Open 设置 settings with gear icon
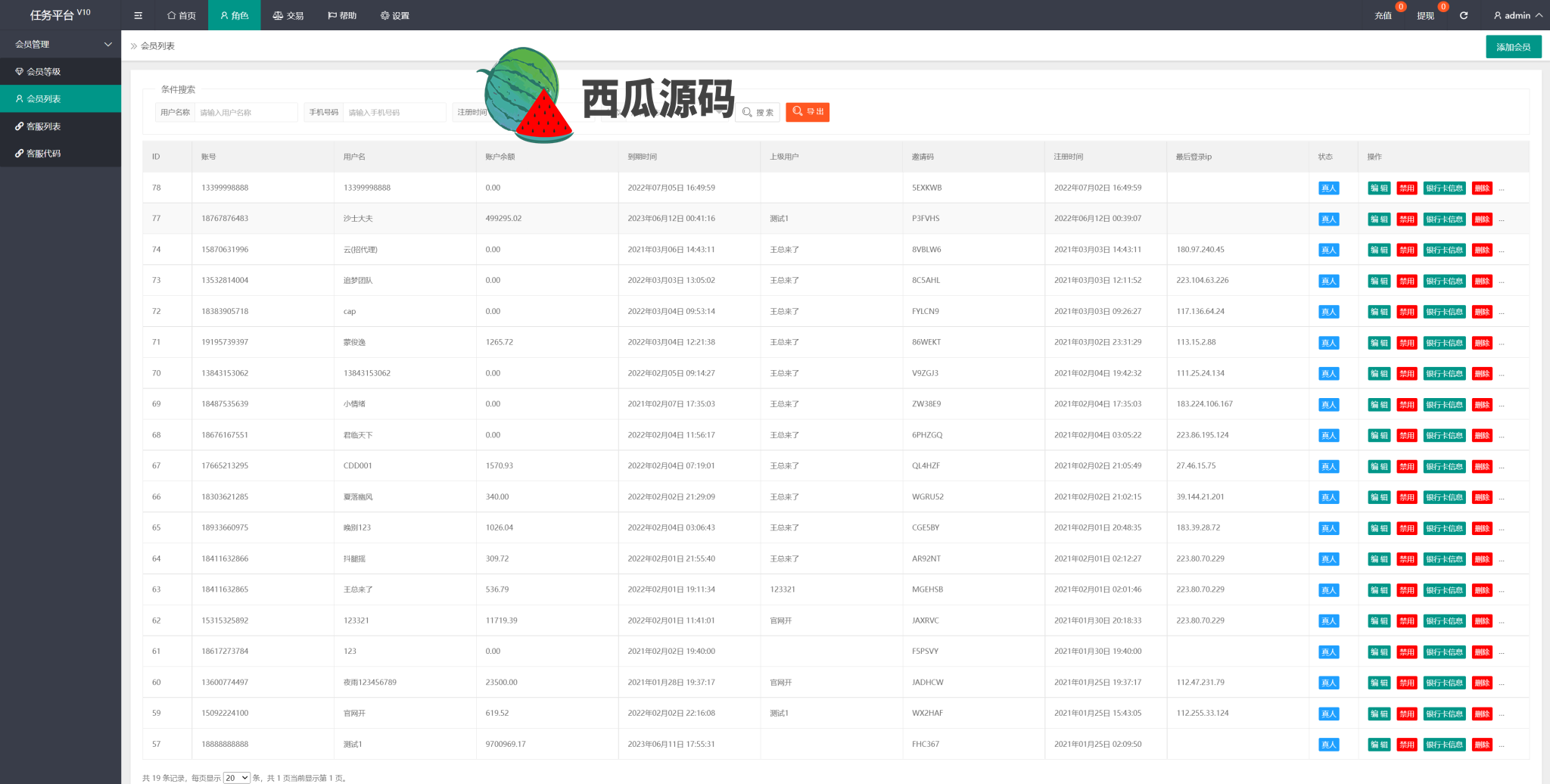1550x784 pixels. pos(394,15)
